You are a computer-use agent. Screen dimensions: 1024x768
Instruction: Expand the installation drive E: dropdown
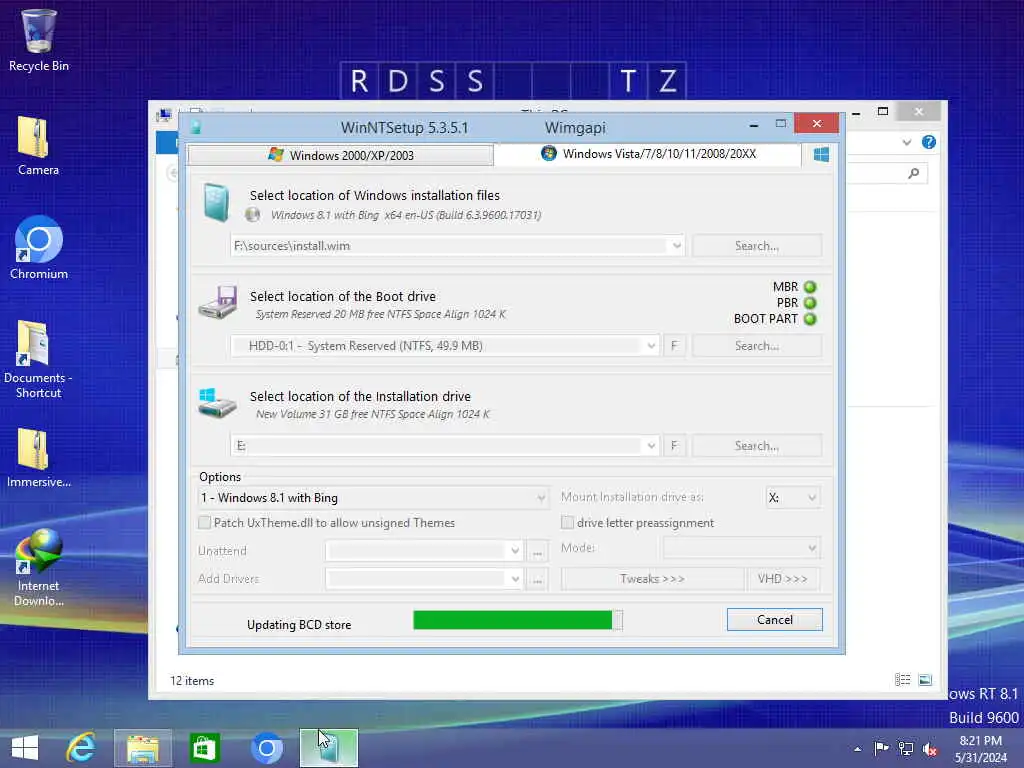tap(651, 446)
